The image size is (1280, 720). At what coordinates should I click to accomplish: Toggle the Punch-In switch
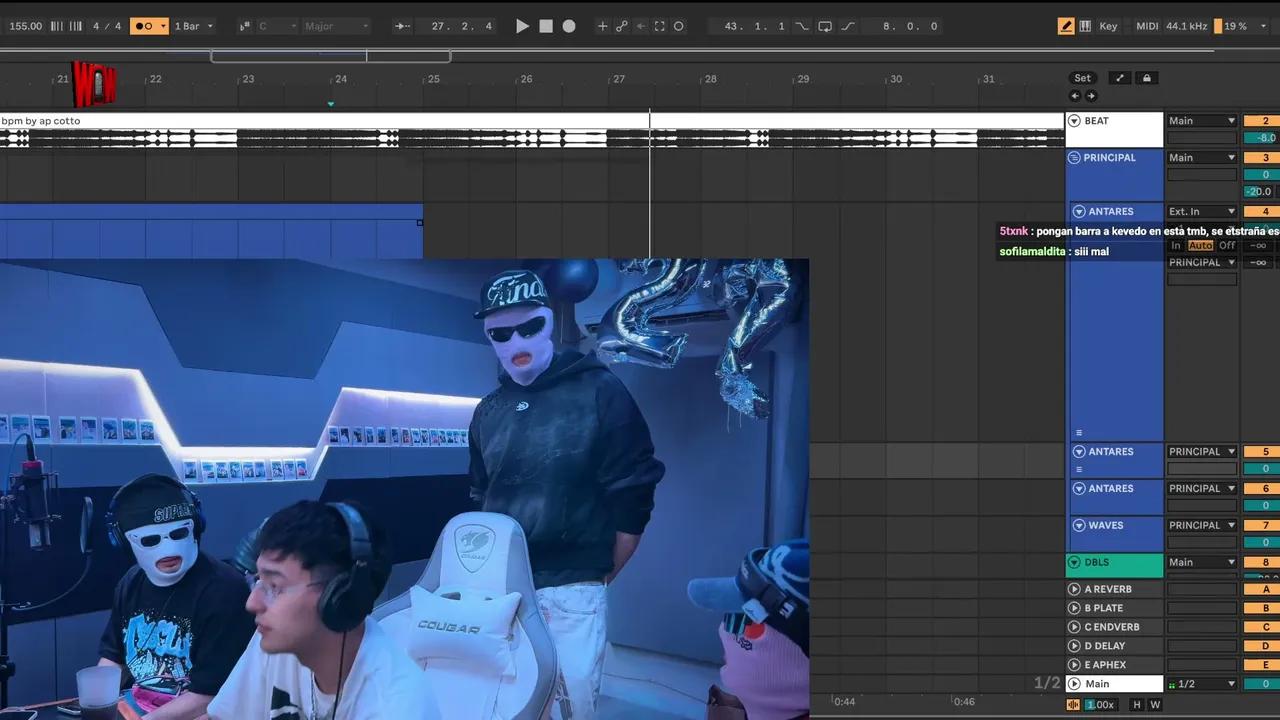click(802, 26)
